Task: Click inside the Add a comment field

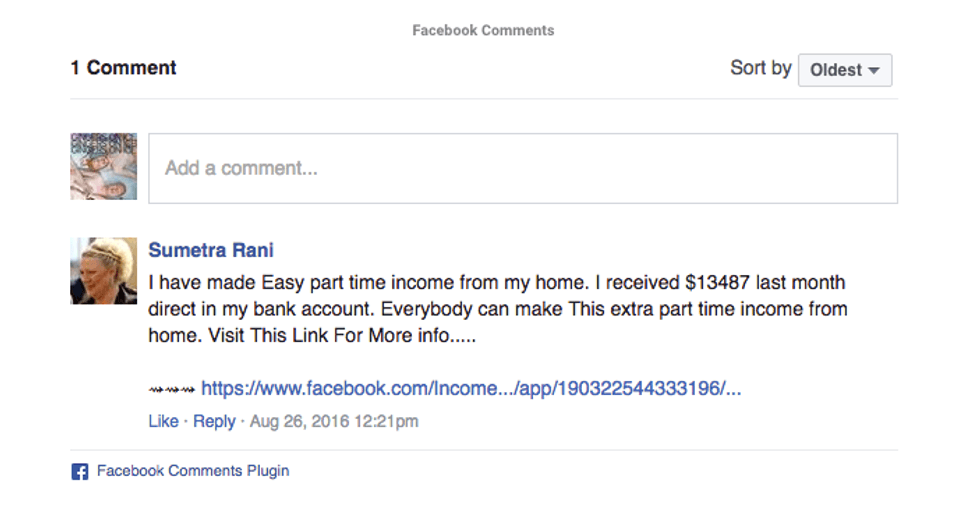Action: [x=522, y=168]
